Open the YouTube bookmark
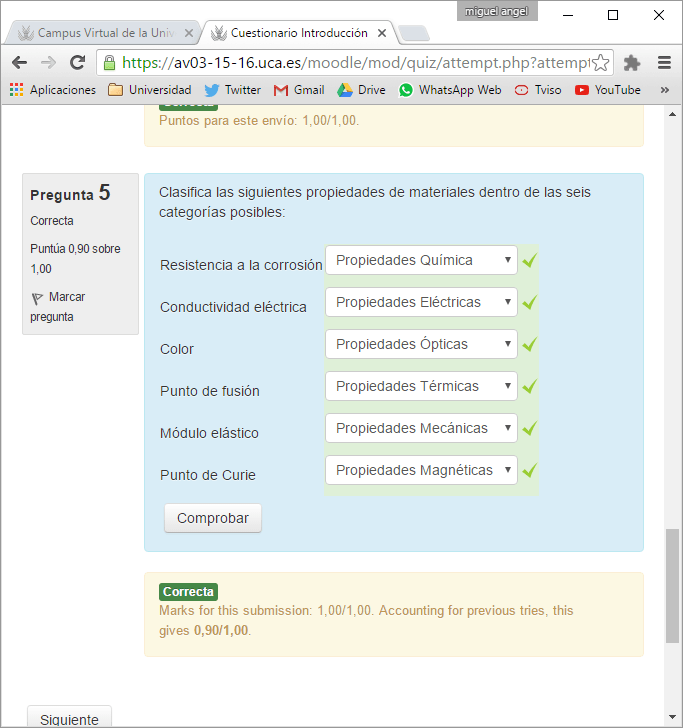 pos(608,90)
